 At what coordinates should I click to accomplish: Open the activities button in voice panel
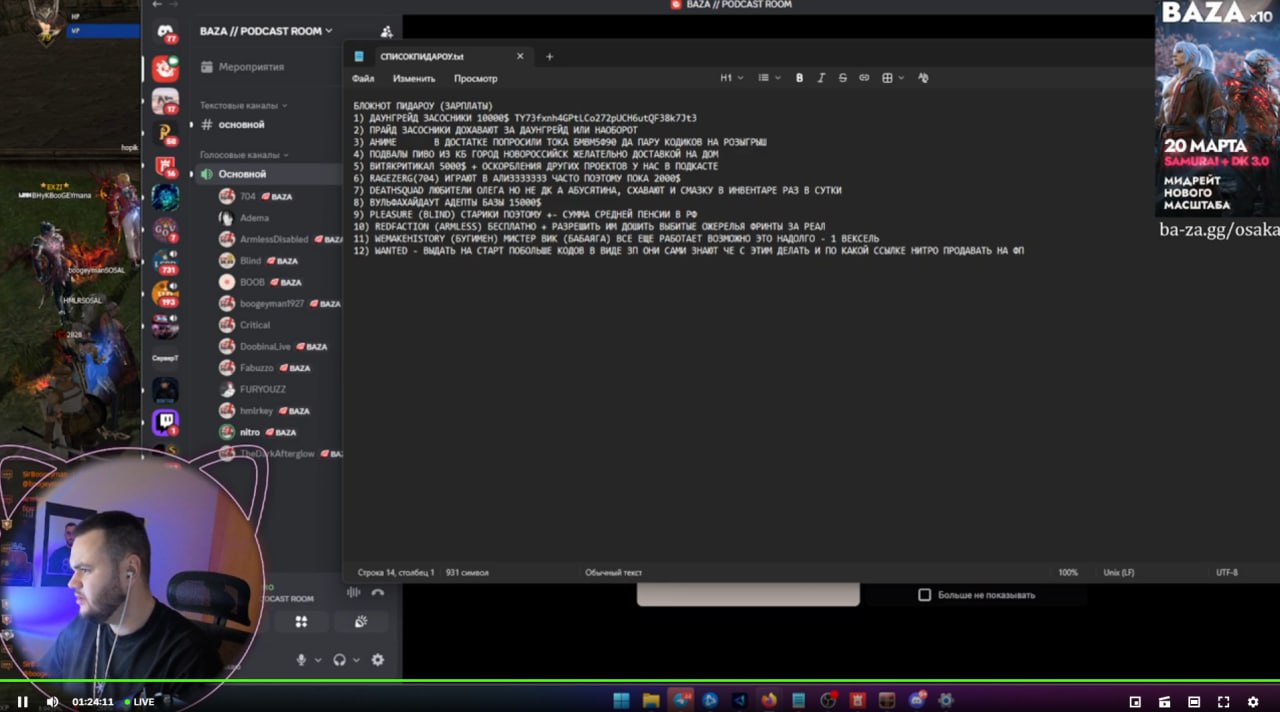(x=301, y=622)
